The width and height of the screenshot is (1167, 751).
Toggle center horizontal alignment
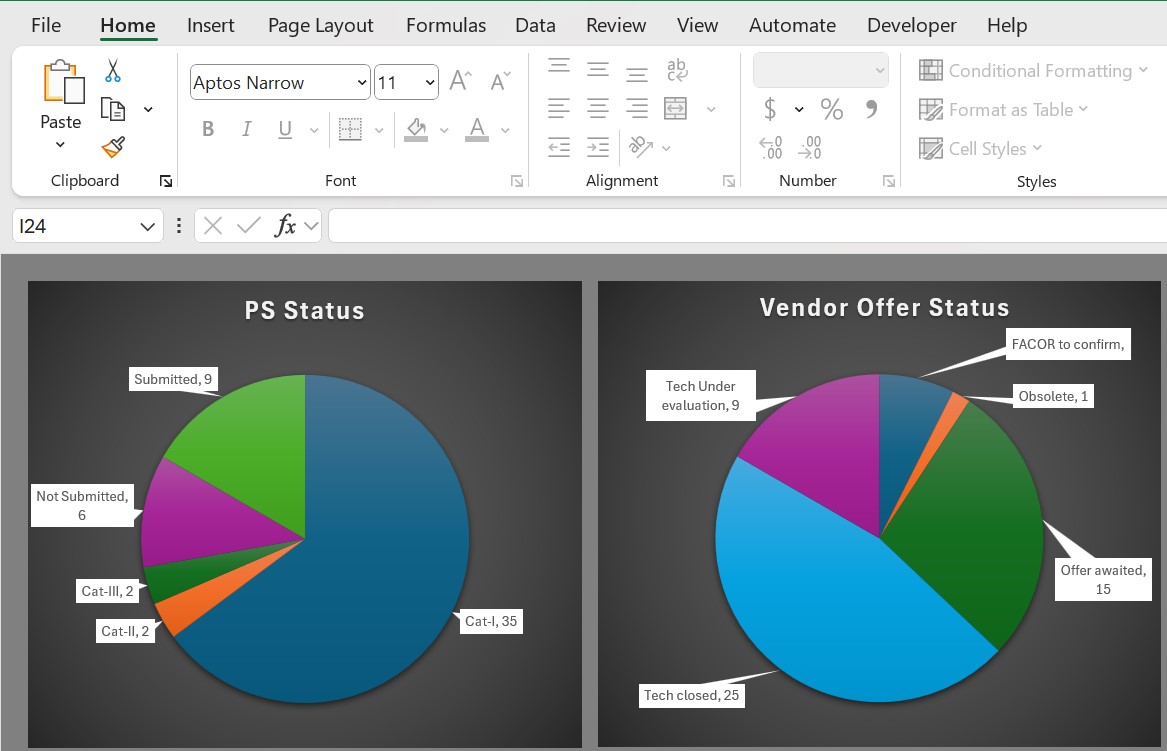(x=598, y=108)
